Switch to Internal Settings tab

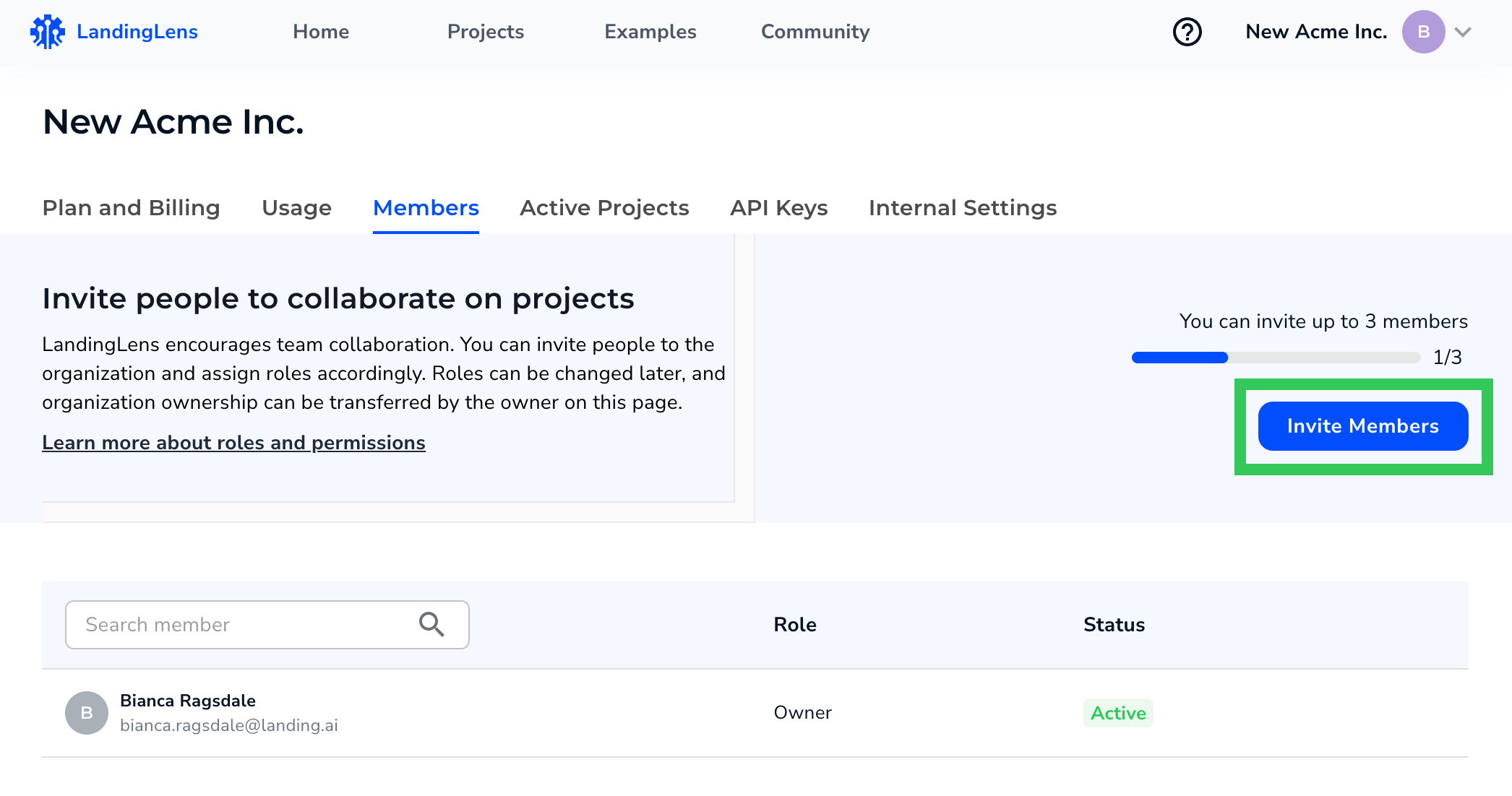(x=963, y=208)
